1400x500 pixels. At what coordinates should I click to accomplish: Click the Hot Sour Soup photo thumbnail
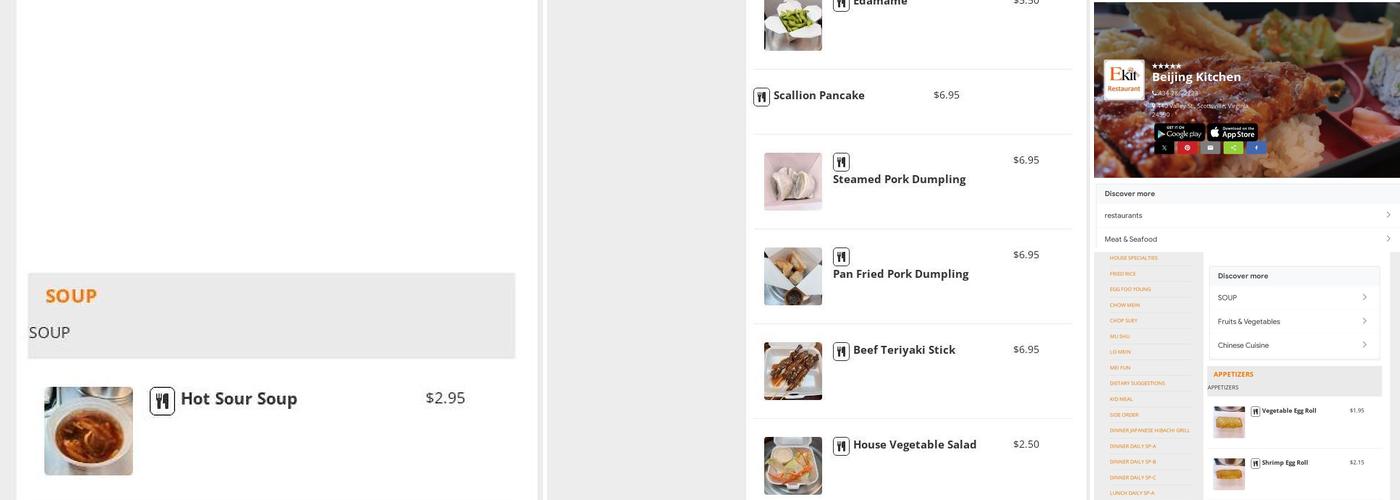pos(88,431)
